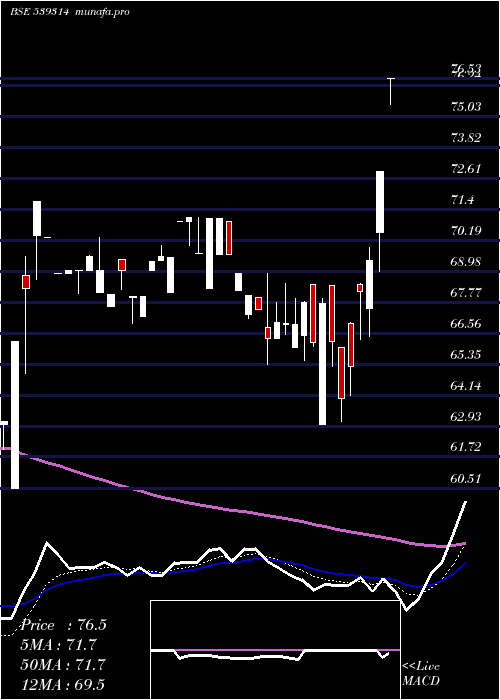Click inside the MACD inset chart box

coord(275,650)
